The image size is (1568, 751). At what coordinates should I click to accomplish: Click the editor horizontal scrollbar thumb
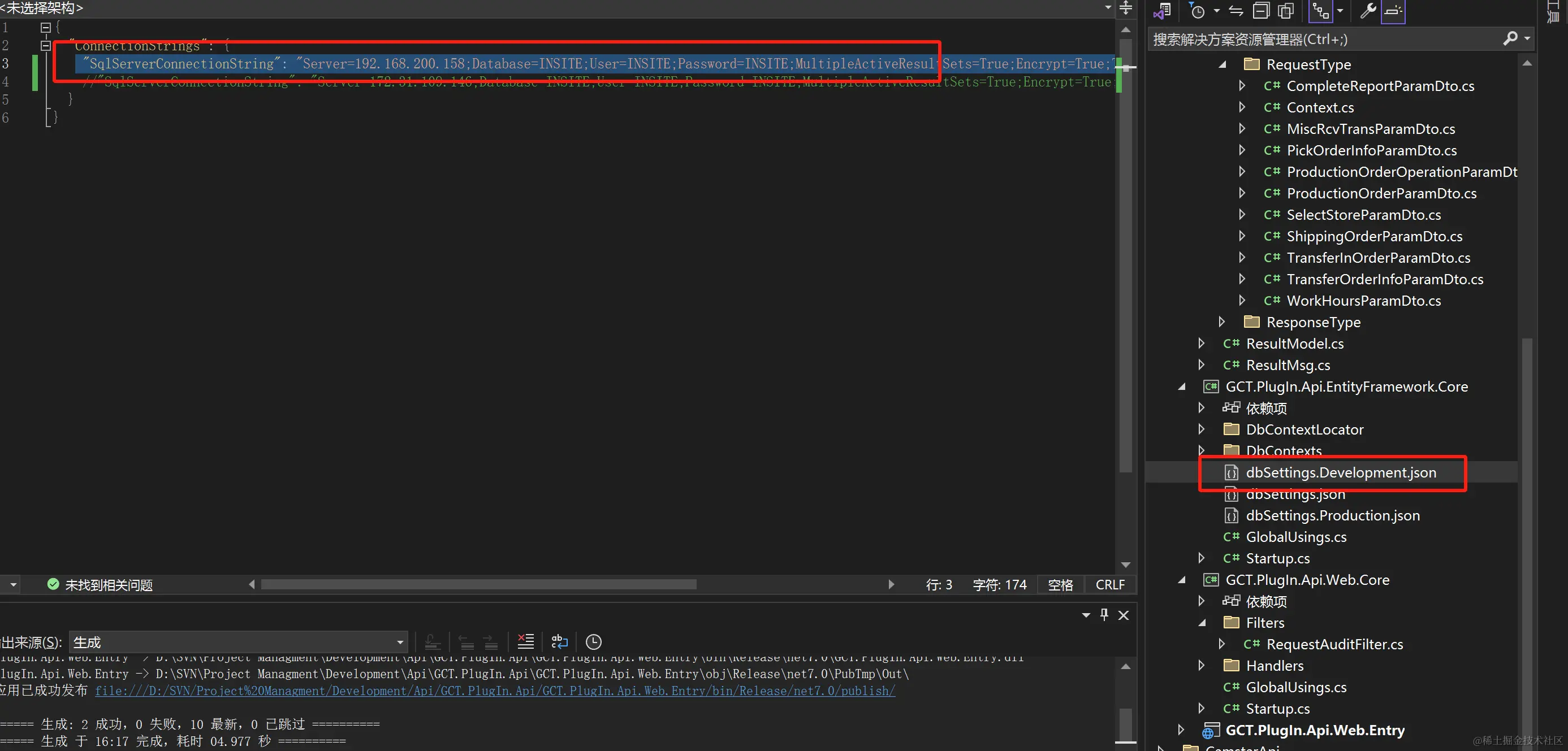(478, 584)
